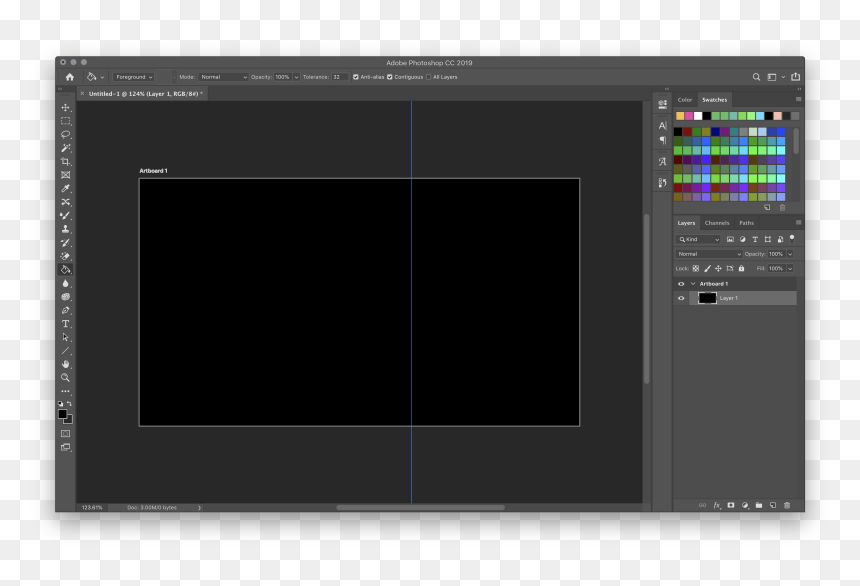
Task: Open the tool preset picker arrow
Action: [x=103, y=77]
